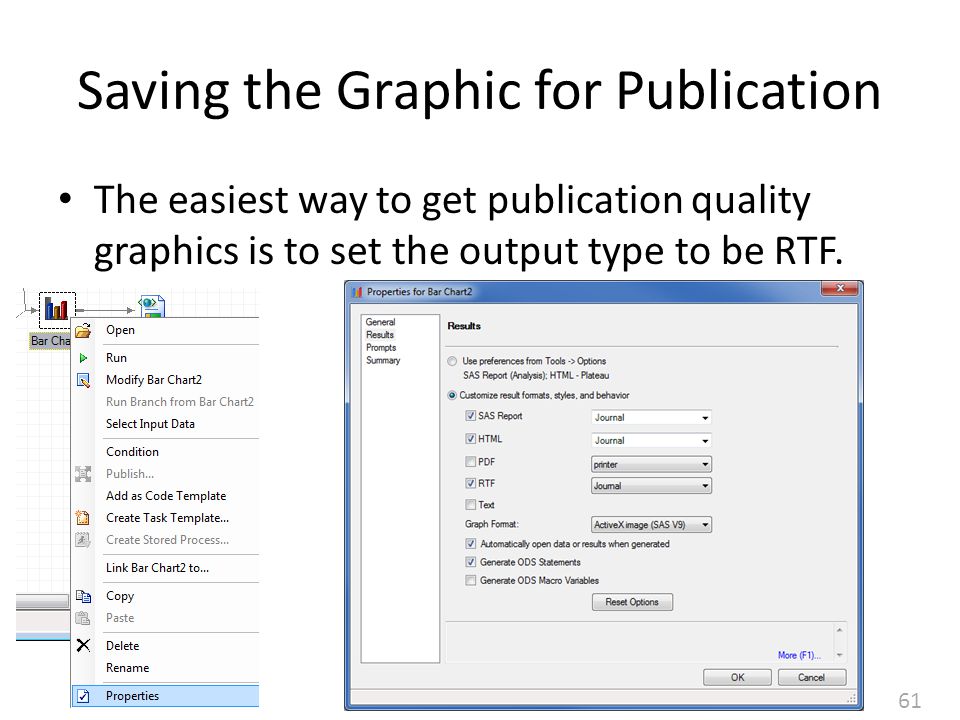Open the PDF printer style dropdown
The height and width of the screenshot is (720, 960).
tap(651, 464)
